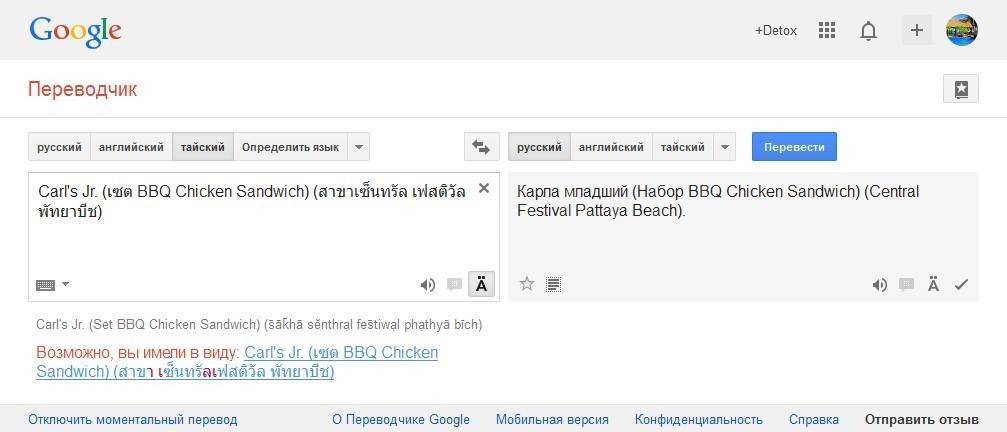
Task: Click inside the source text box
Action: (264, 237)
